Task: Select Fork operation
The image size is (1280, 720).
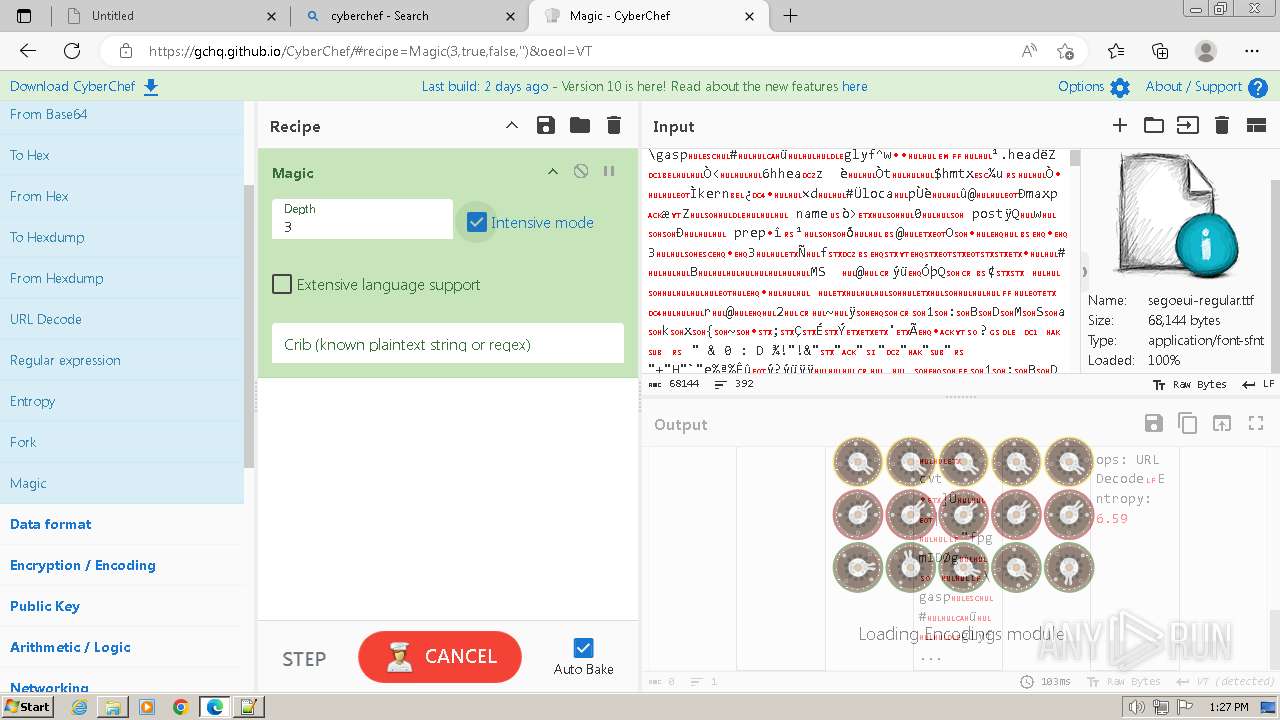Action: pos(122,442)
